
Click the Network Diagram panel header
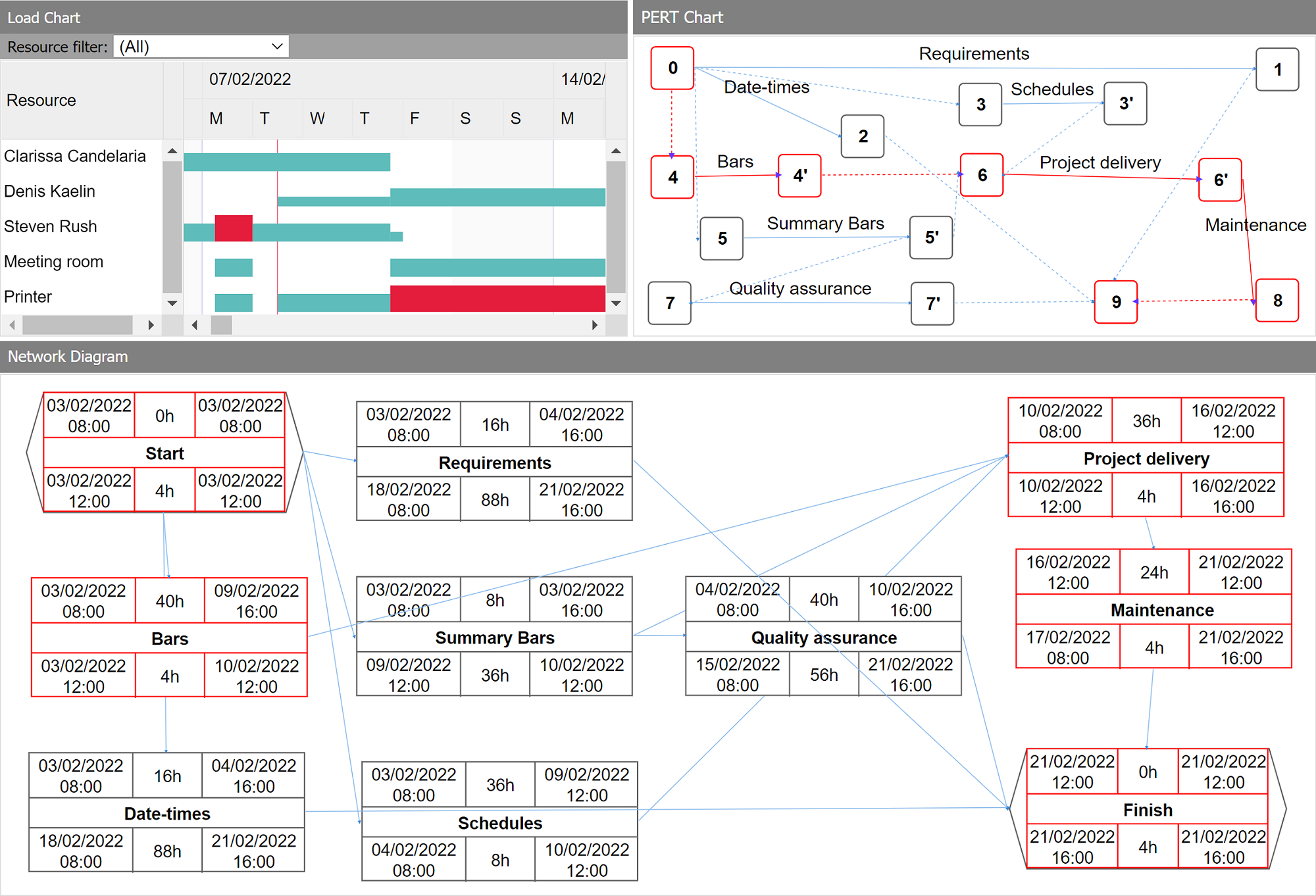pyautogui.click(x=68, y=356)
